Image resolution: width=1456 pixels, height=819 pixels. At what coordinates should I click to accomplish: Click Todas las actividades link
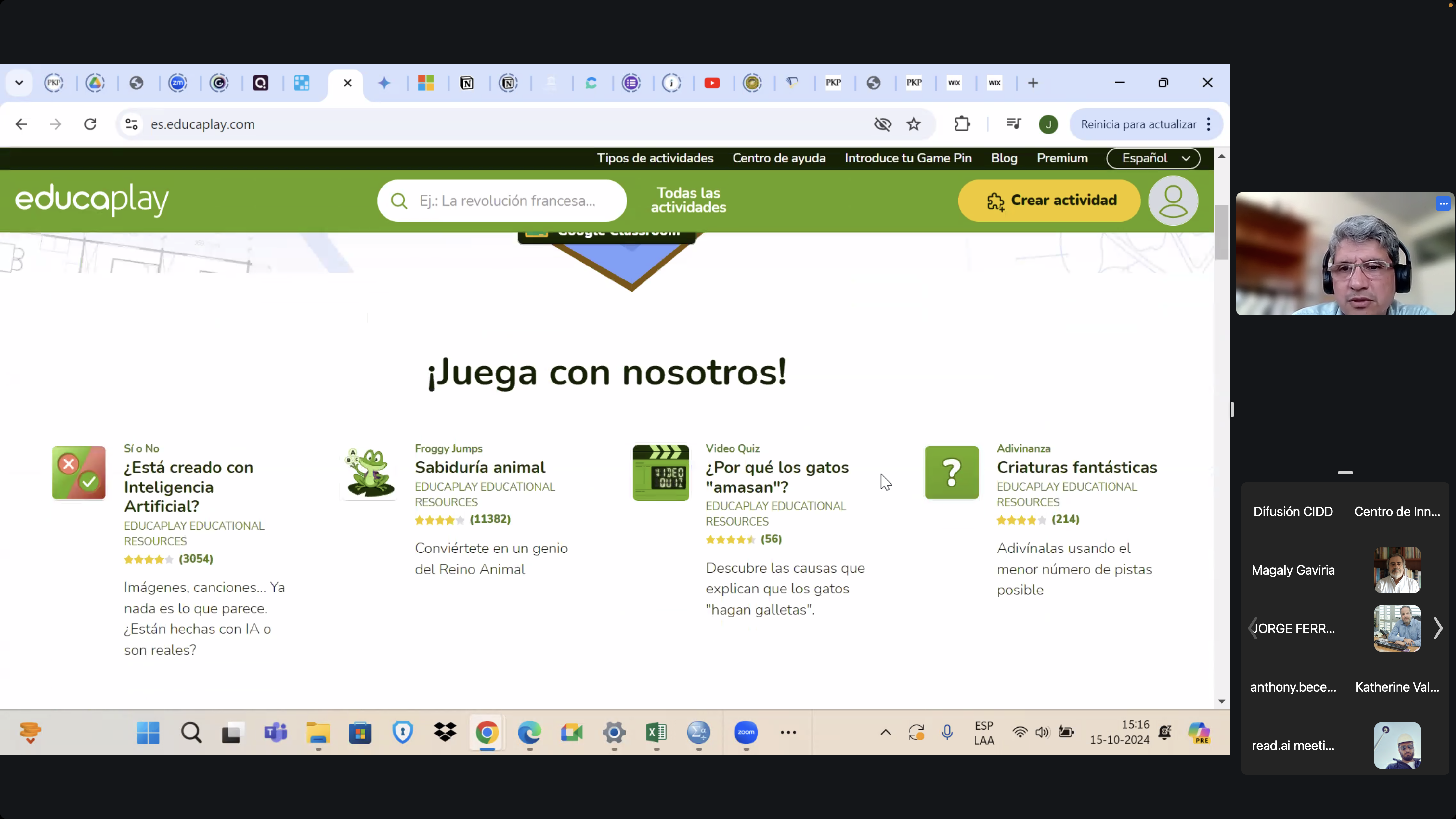tap(688, 200)
